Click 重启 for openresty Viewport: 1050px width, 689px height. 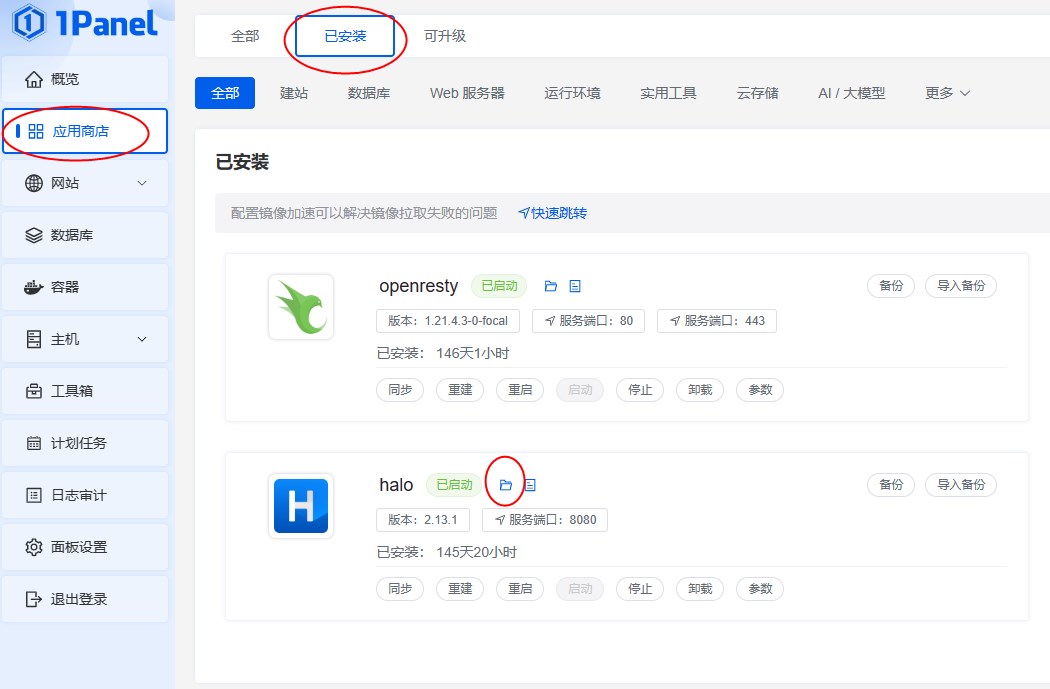(520, 390)
